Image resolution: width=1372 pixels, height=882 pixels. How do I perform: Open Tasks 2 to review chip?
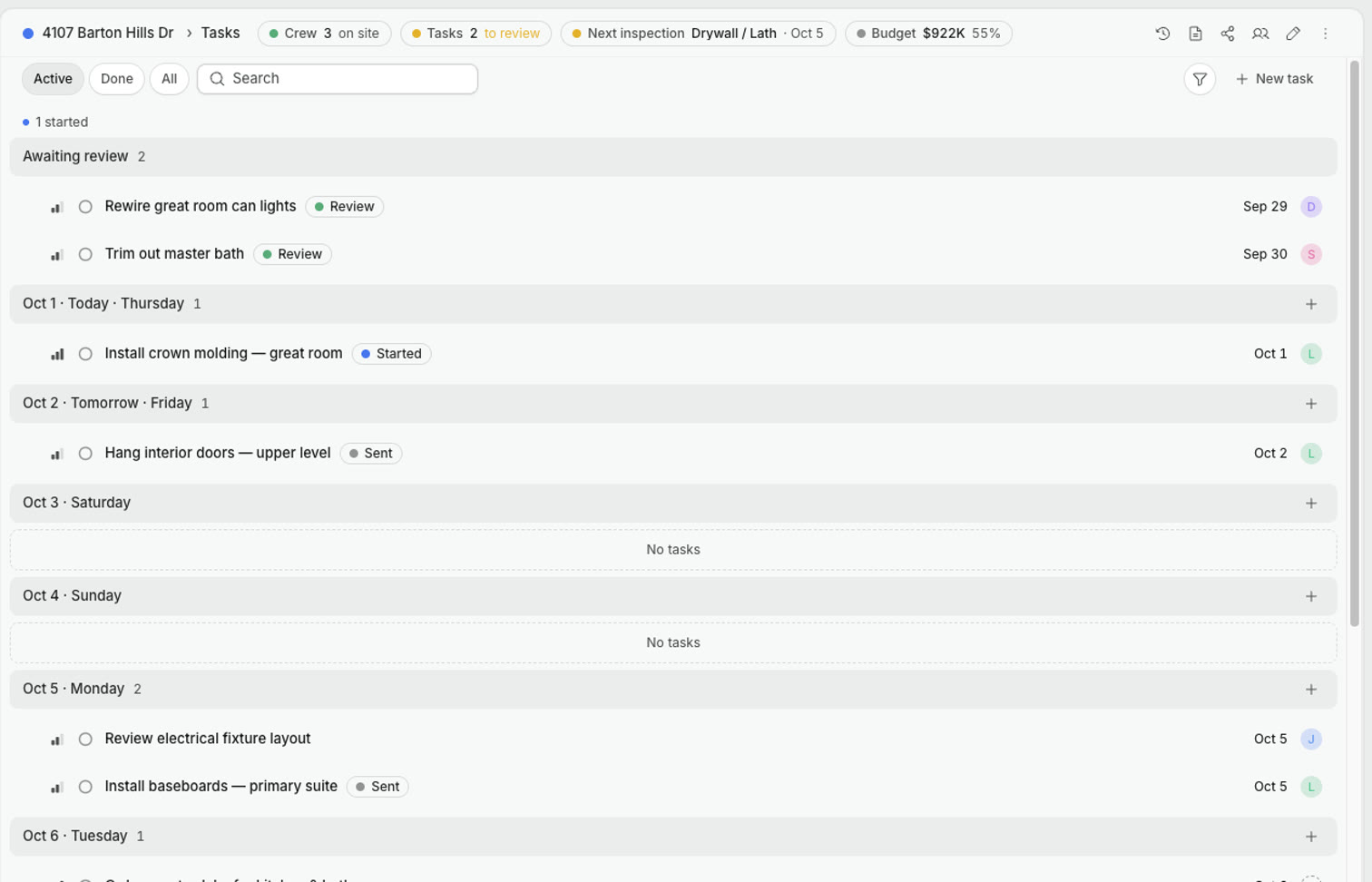point(475,34)
